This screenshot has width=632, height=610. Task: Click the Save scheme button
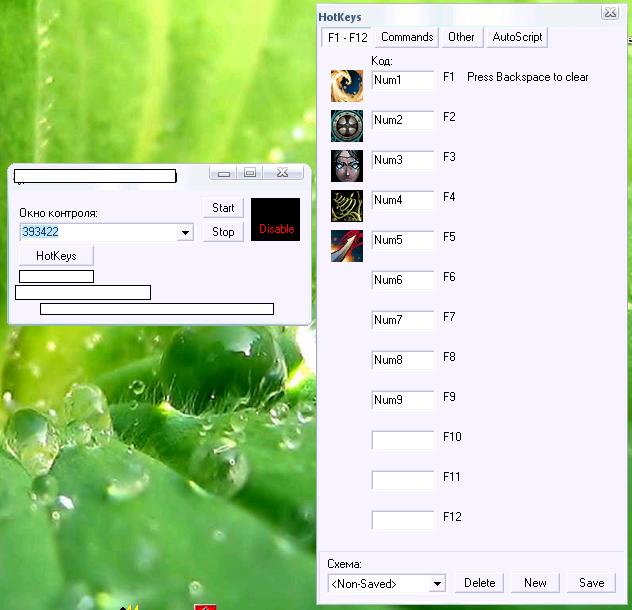591,583
